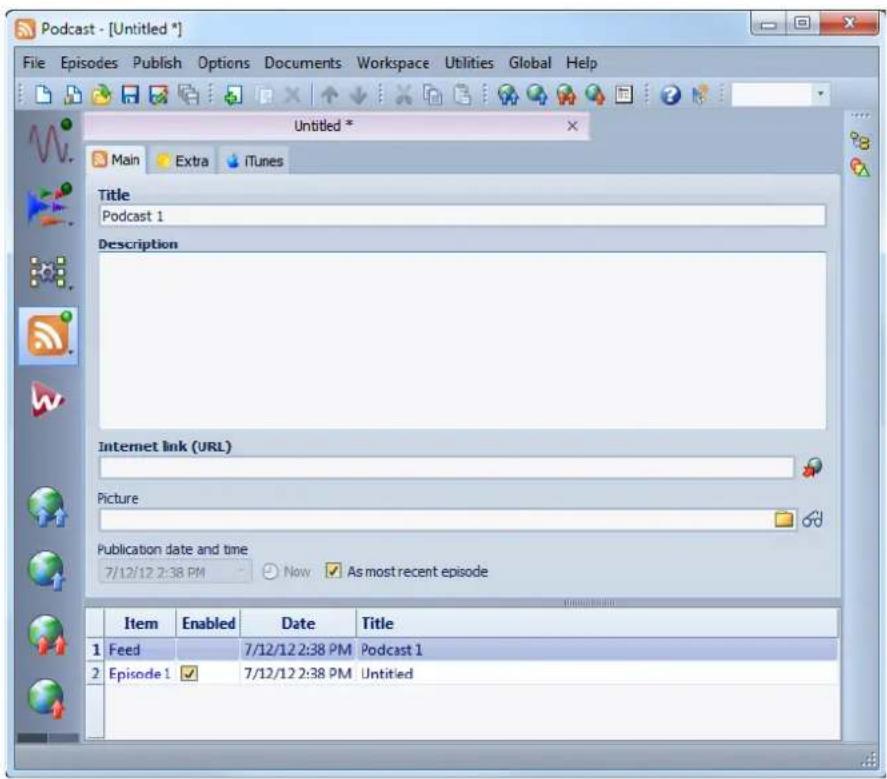Viewport: 887px width, 779px height.
Task: Open the Global menu
Action: tap(529, 63)
